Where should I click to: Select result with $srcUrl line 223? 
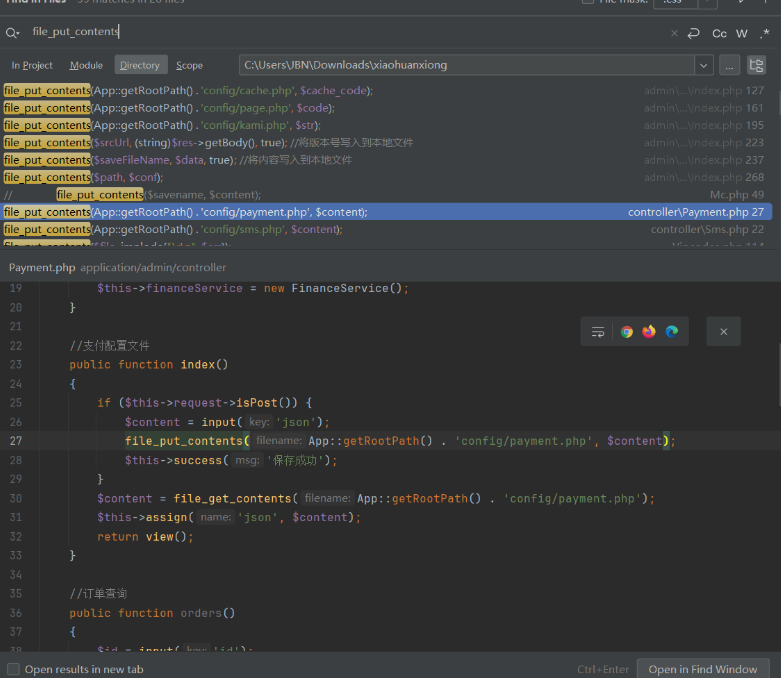pos(384,143)
